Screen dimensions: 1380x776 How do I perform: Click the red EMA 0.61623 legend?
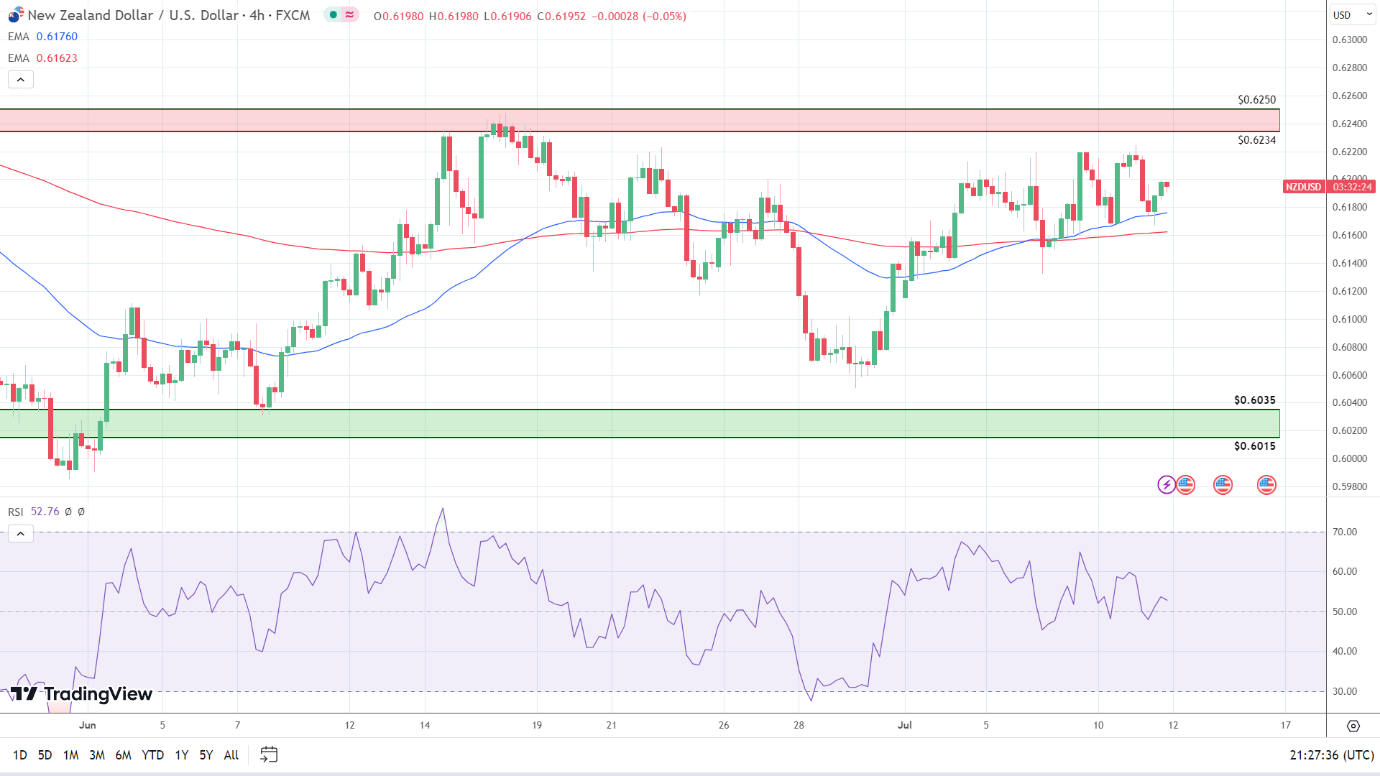pos(43,58)
